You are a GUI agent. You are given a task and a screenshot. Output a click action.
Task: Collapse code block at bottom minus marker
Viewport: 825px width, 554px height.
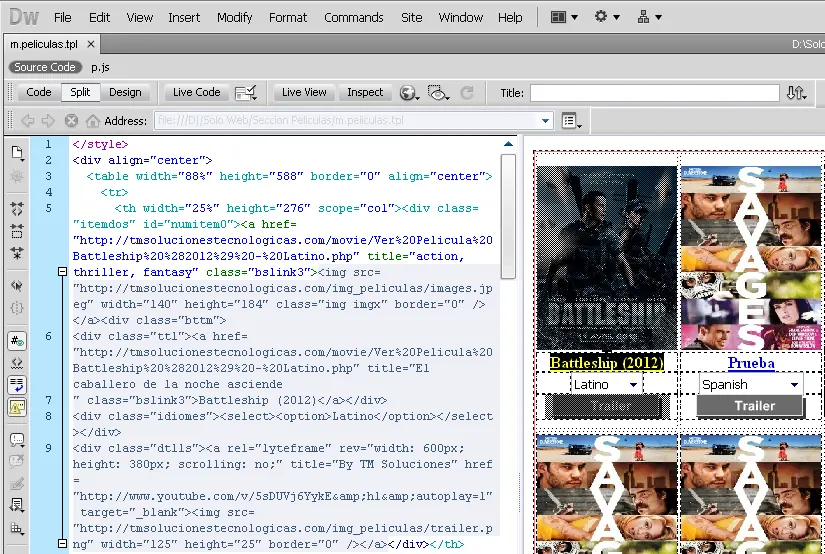tap(62, 543)
